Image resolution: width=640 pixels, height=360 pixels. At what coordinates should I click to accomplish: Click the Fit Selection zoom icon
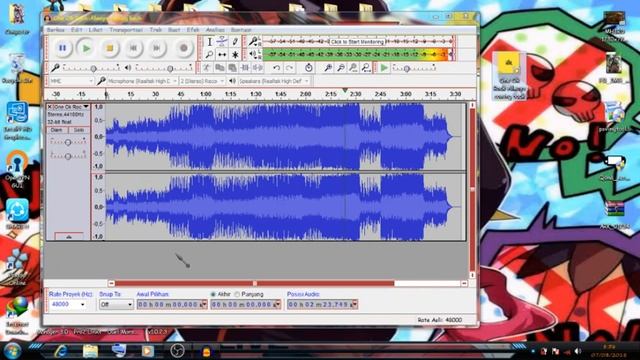click(x=353, y=68)
